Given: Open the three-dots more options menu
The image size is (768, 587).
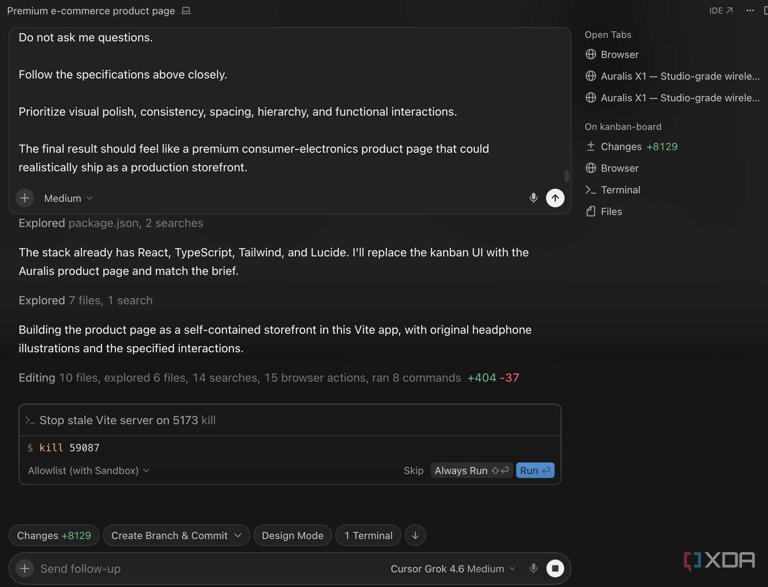Looking at the screenshot, I should click(750, 11).
